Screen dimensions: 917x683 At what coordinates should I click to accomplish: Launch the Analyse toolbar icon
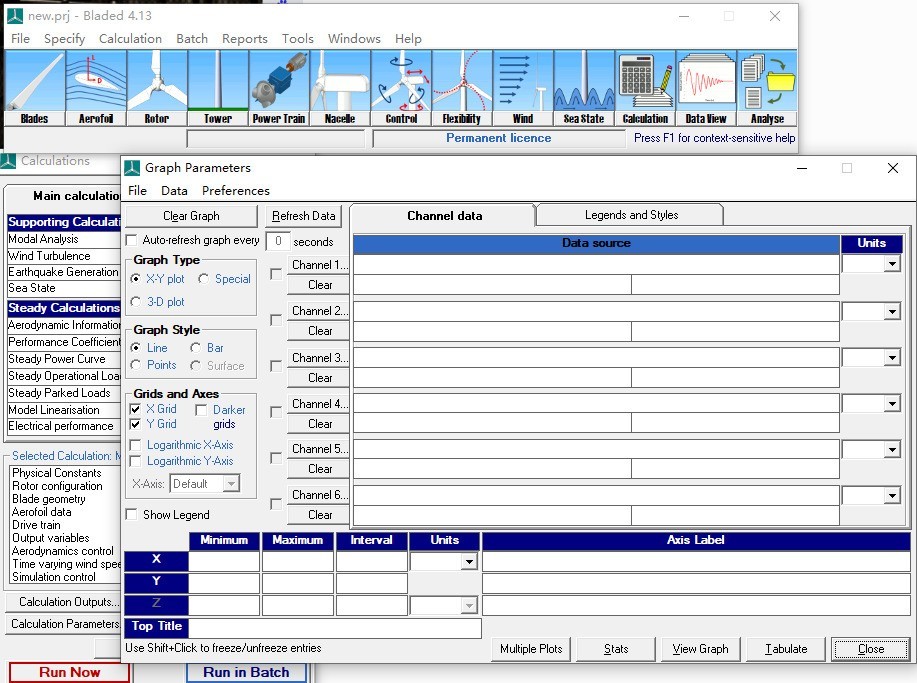click(x=767, y=88)
